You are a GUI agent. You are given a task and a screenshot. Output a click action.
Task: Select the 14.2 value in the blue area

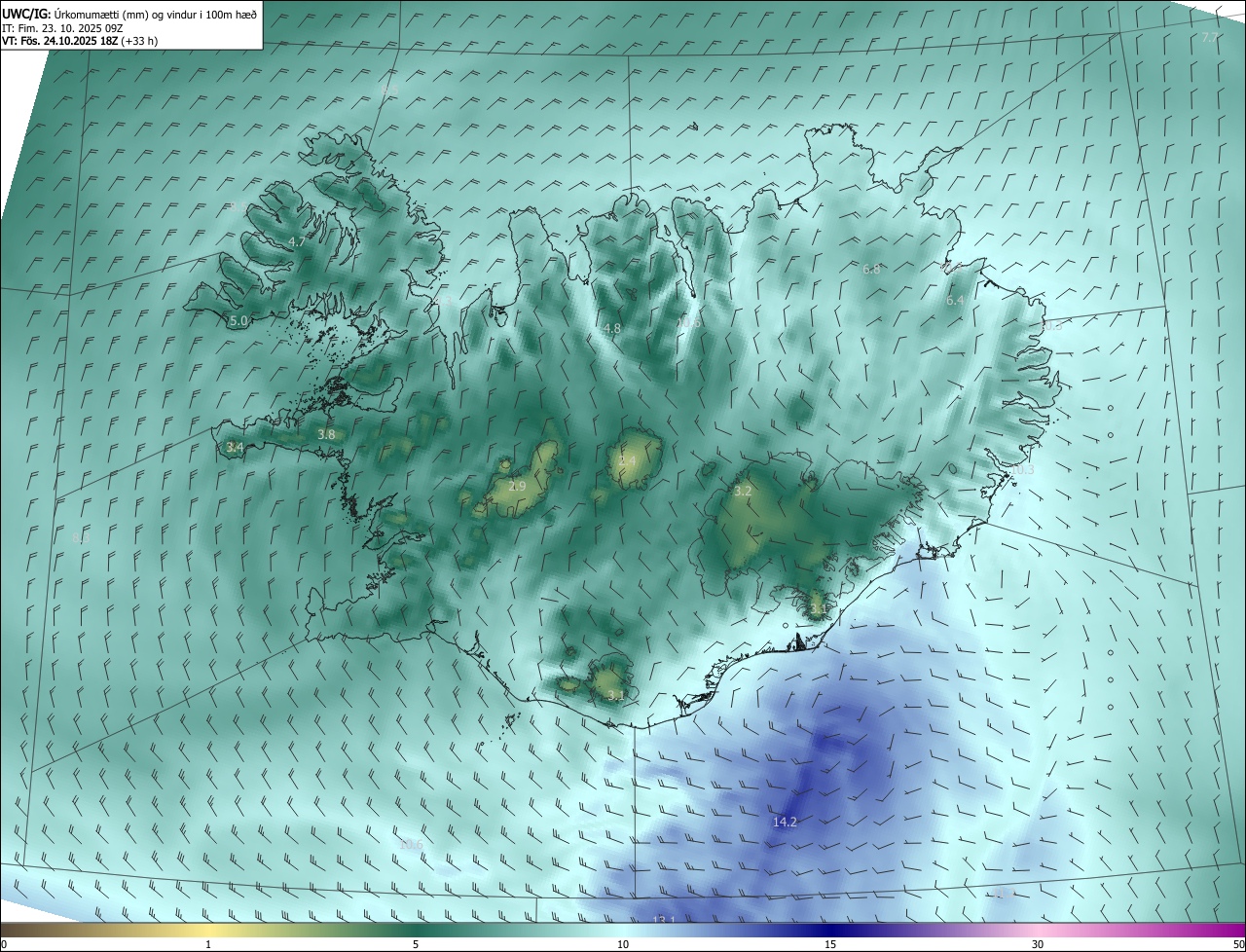[785, 823]
